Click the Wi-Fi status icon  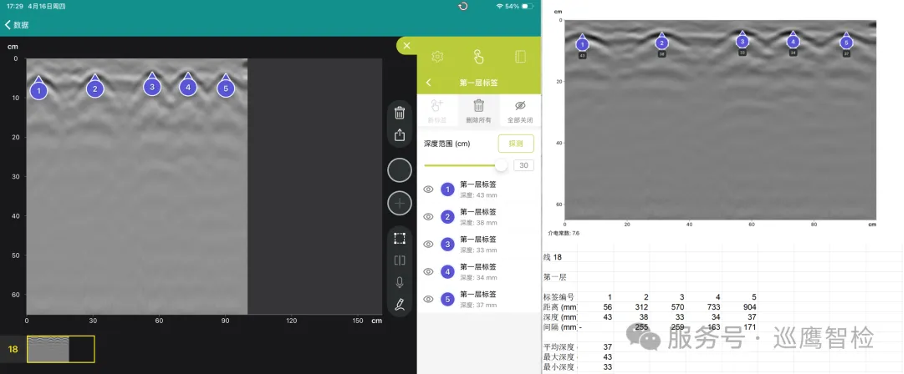click(499, 6)
